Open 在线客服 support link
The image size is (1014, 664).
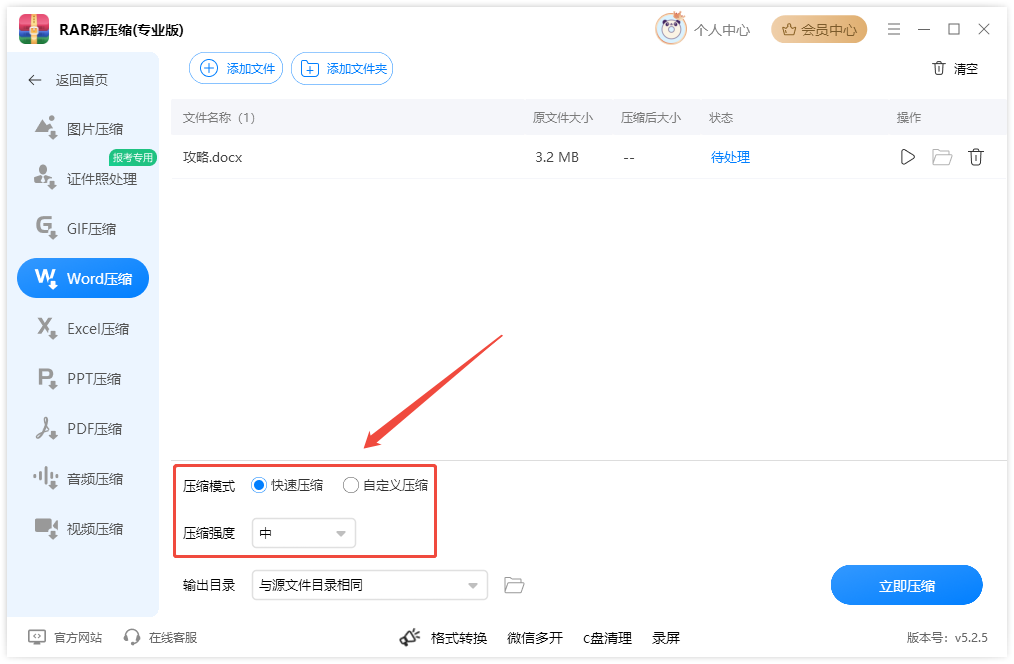pos(160,637)
